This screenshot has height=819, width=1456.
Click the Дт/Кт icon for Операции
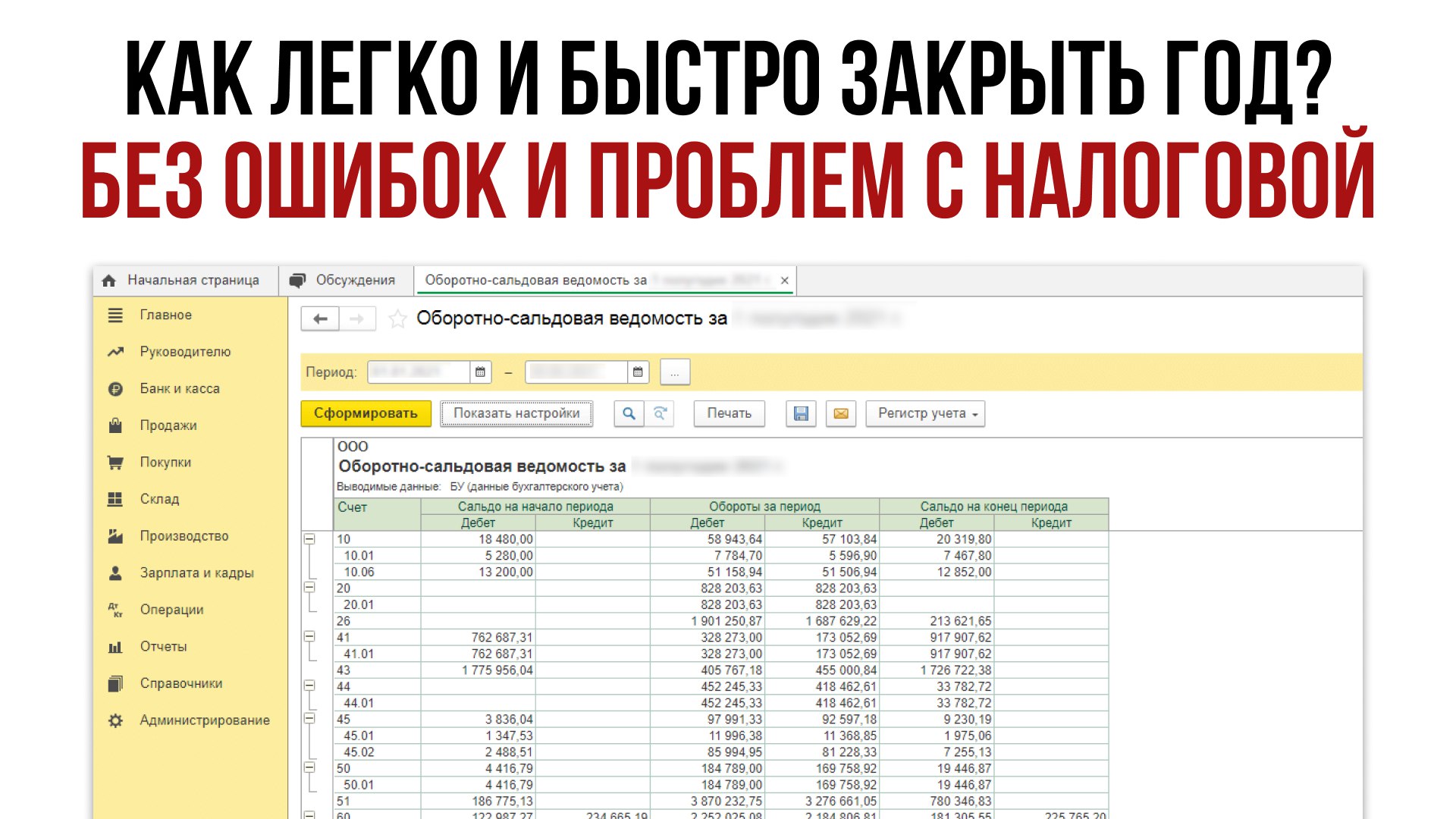[x=115, y=610]
